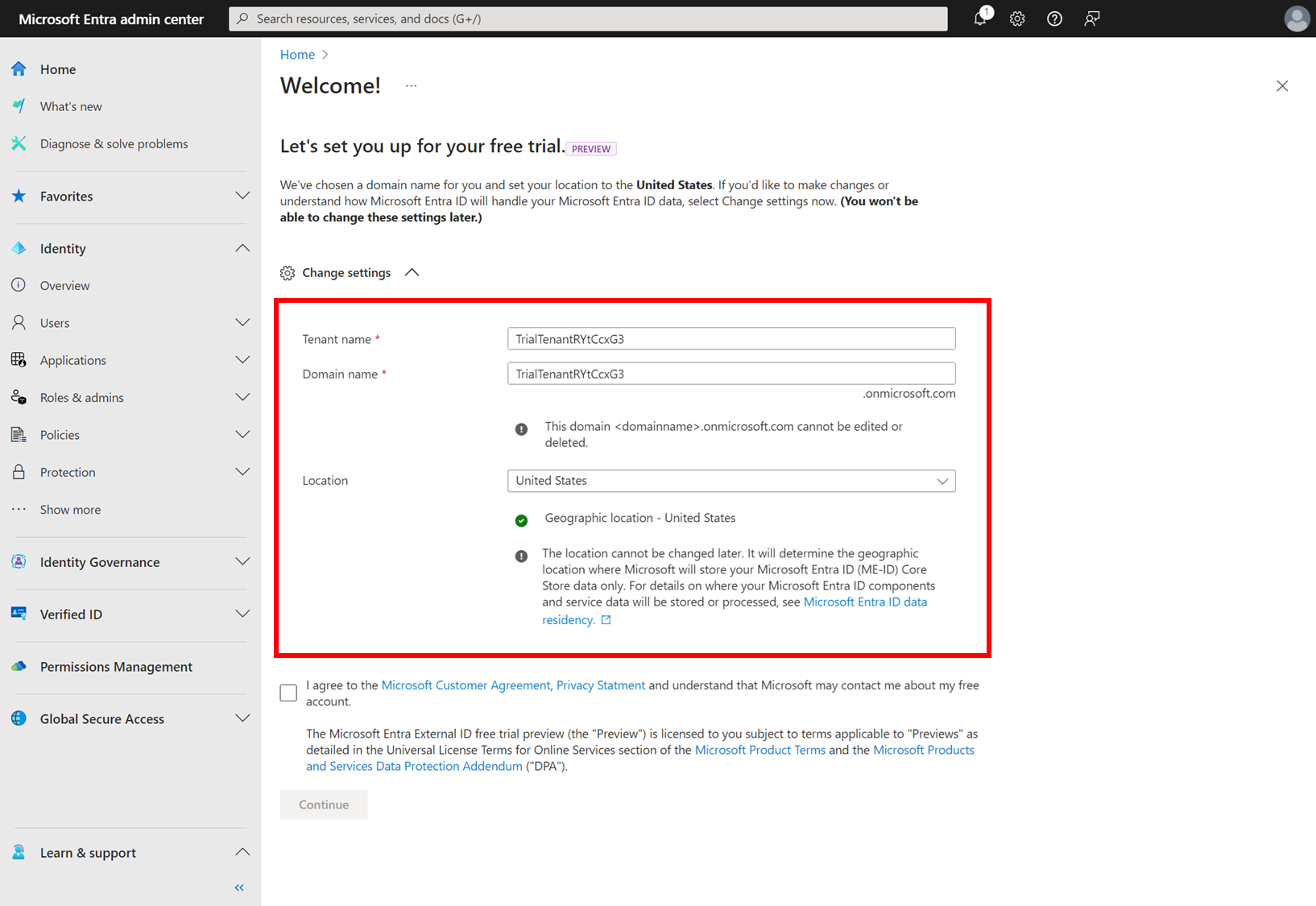Click the Protection lock icon

pyautogui.click(x=19, y=472)
